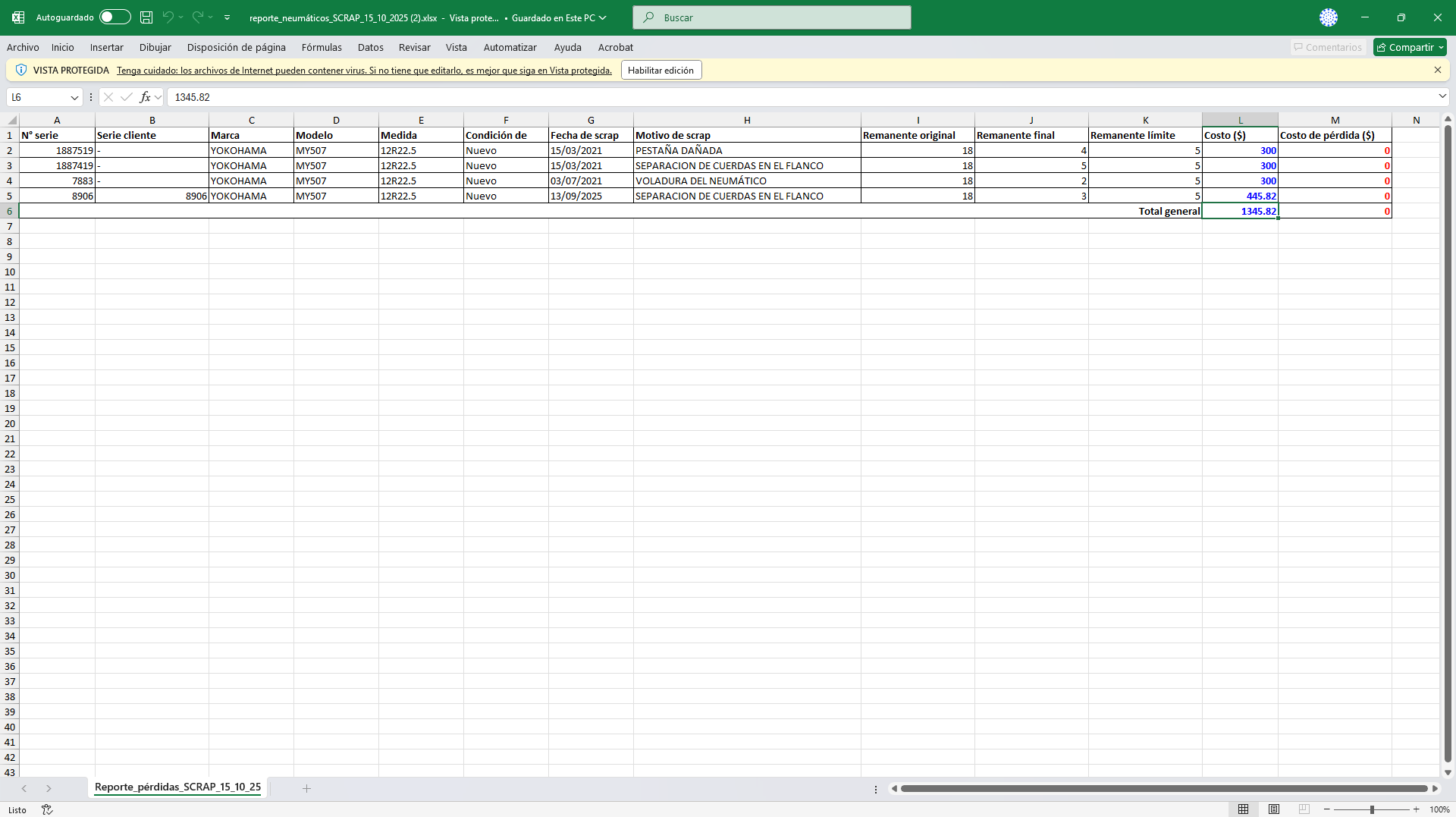Open the Datos ribbon tab
The image size is (1456, 817).
click(370, 47)
